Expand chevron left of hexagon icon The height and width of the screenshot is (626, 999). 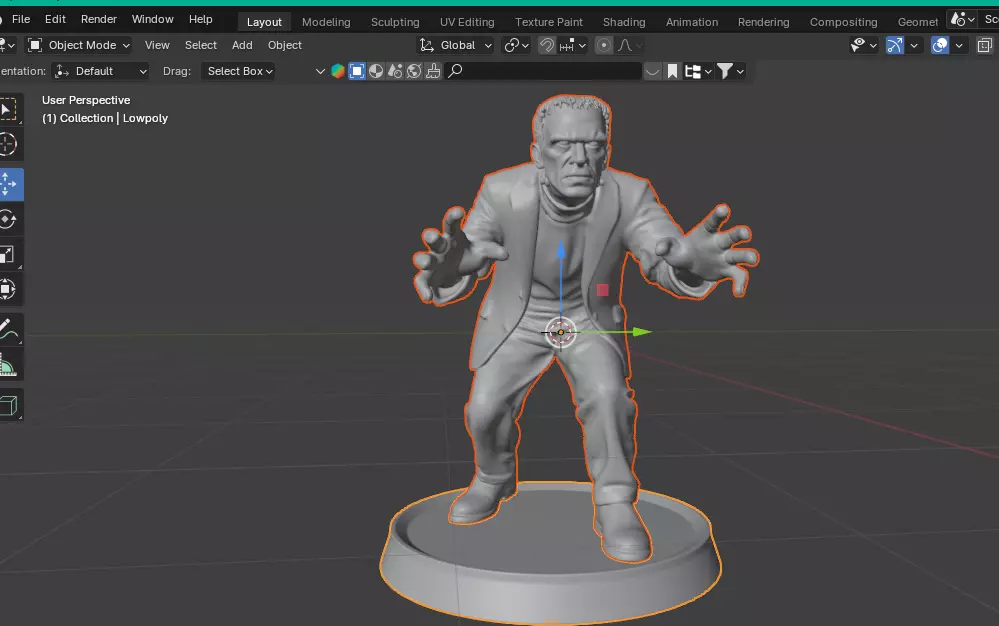[x=320, y=71]
